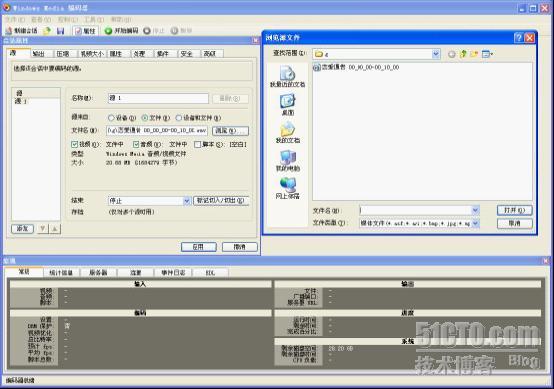554x389 pixels.
Task: Open the Help (帮助) menu
Action: 121,19
